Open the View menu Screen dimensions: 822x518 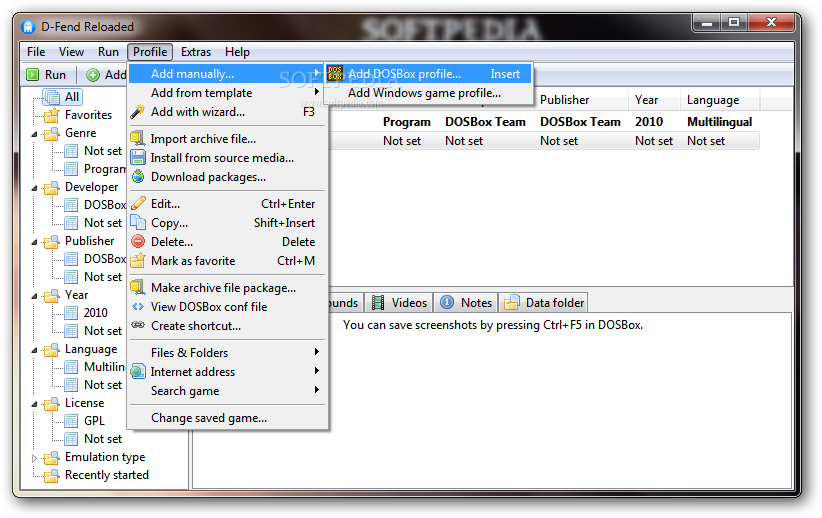point(71,52)
